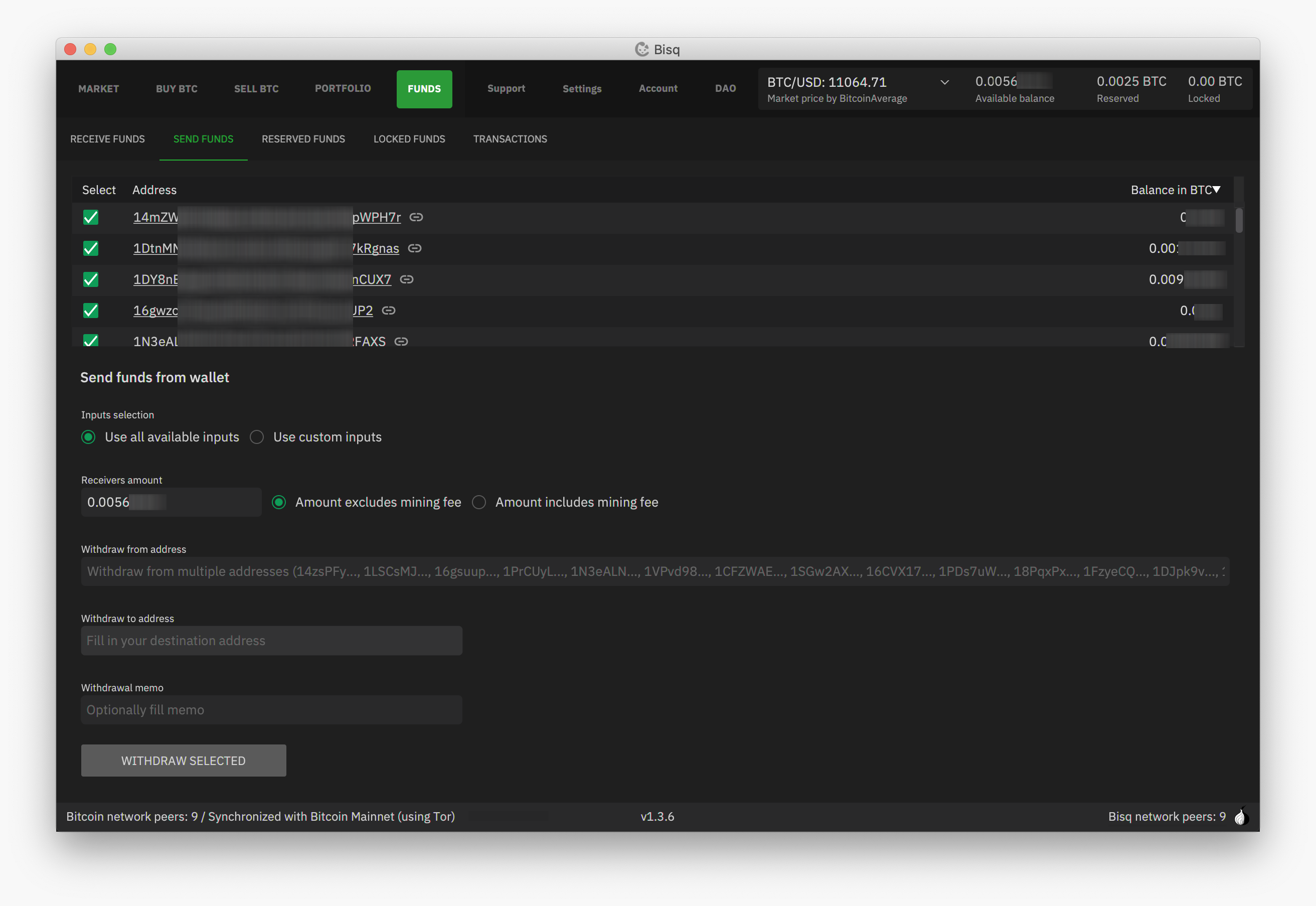Screen dimensions: 1316x906
Task: Click the Select column header
Action: (x=99, y=190)
